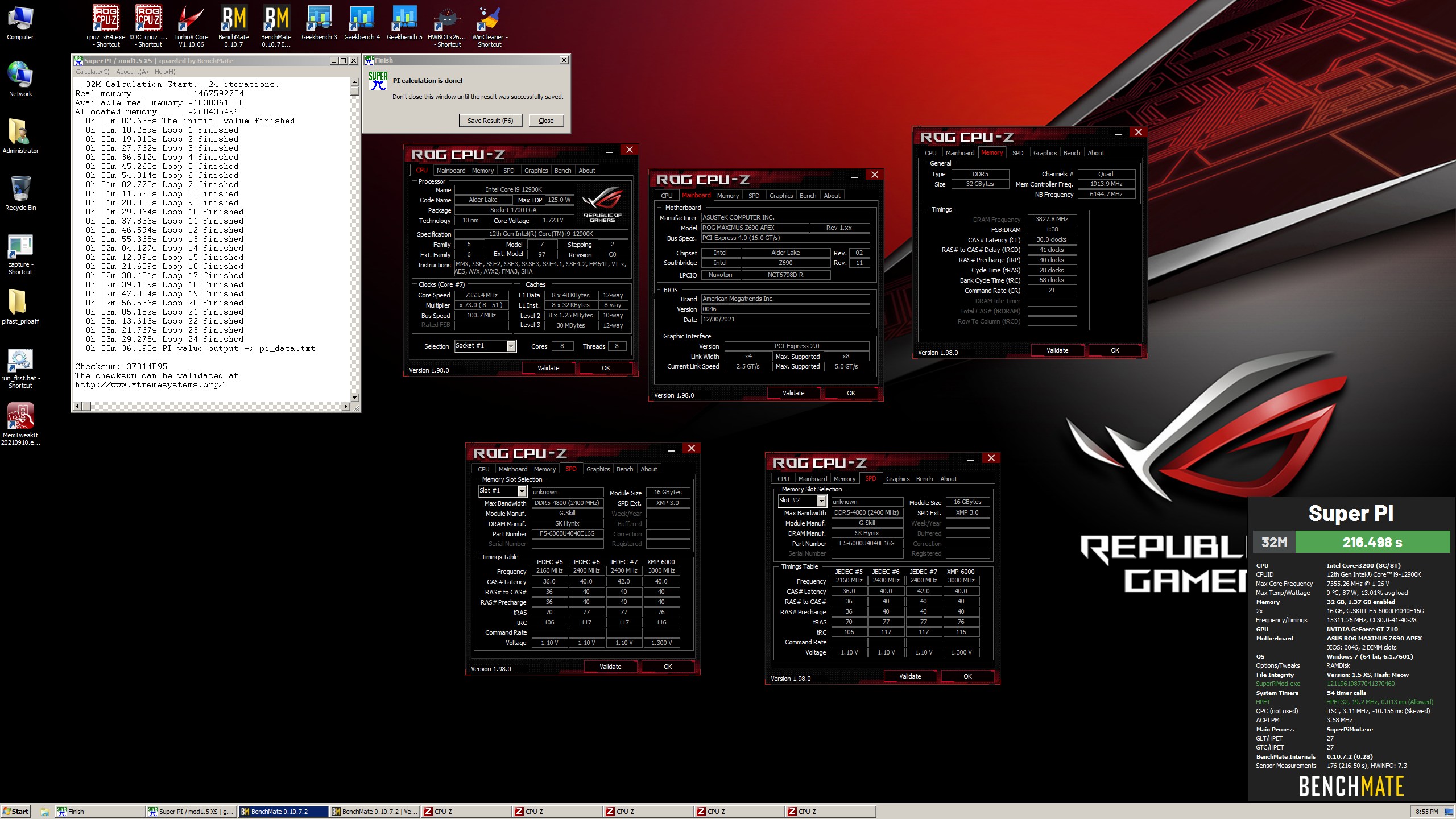Launch TurboV Core V1.10.06 icon

[191, 26]
